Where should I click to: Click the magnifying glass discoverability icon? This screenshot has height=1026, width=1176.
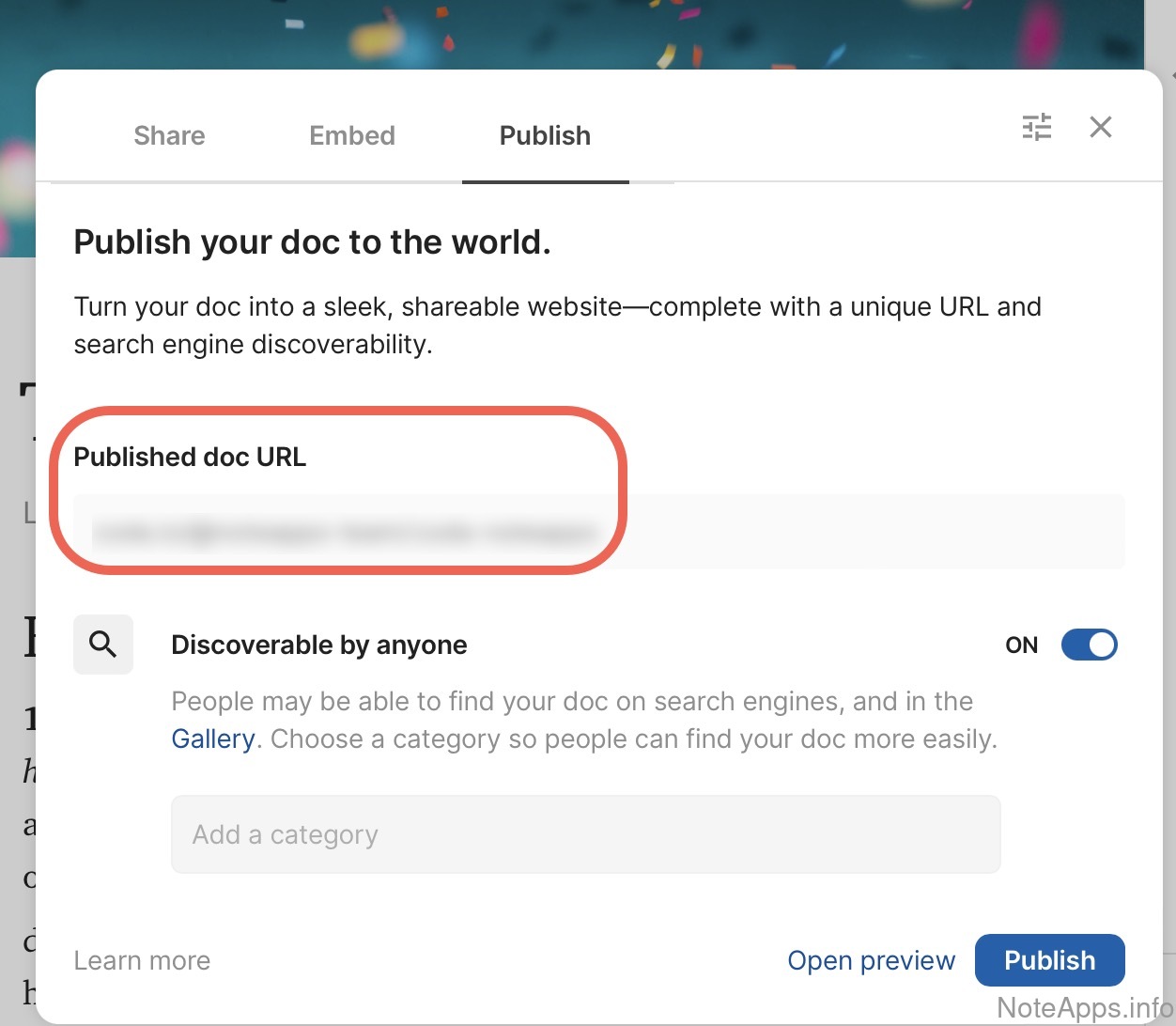point(103,645)
